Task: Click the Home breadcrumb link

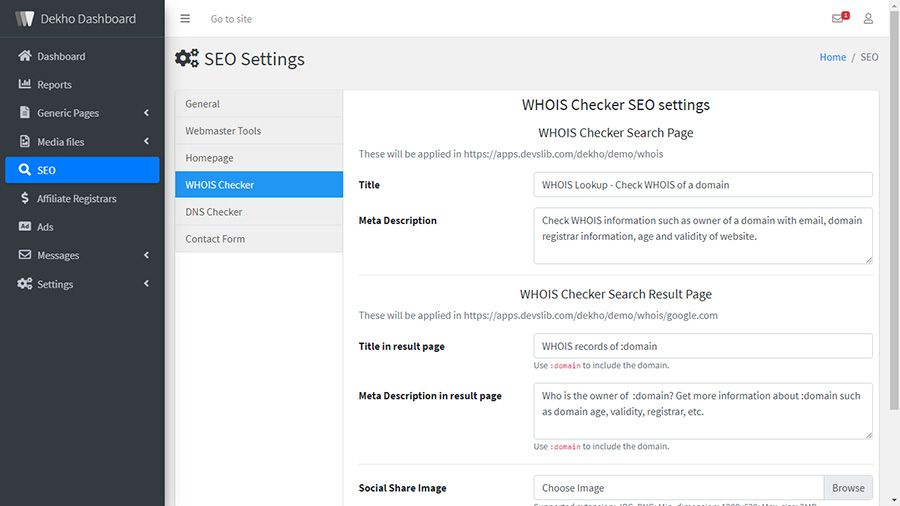Action: 833,57
